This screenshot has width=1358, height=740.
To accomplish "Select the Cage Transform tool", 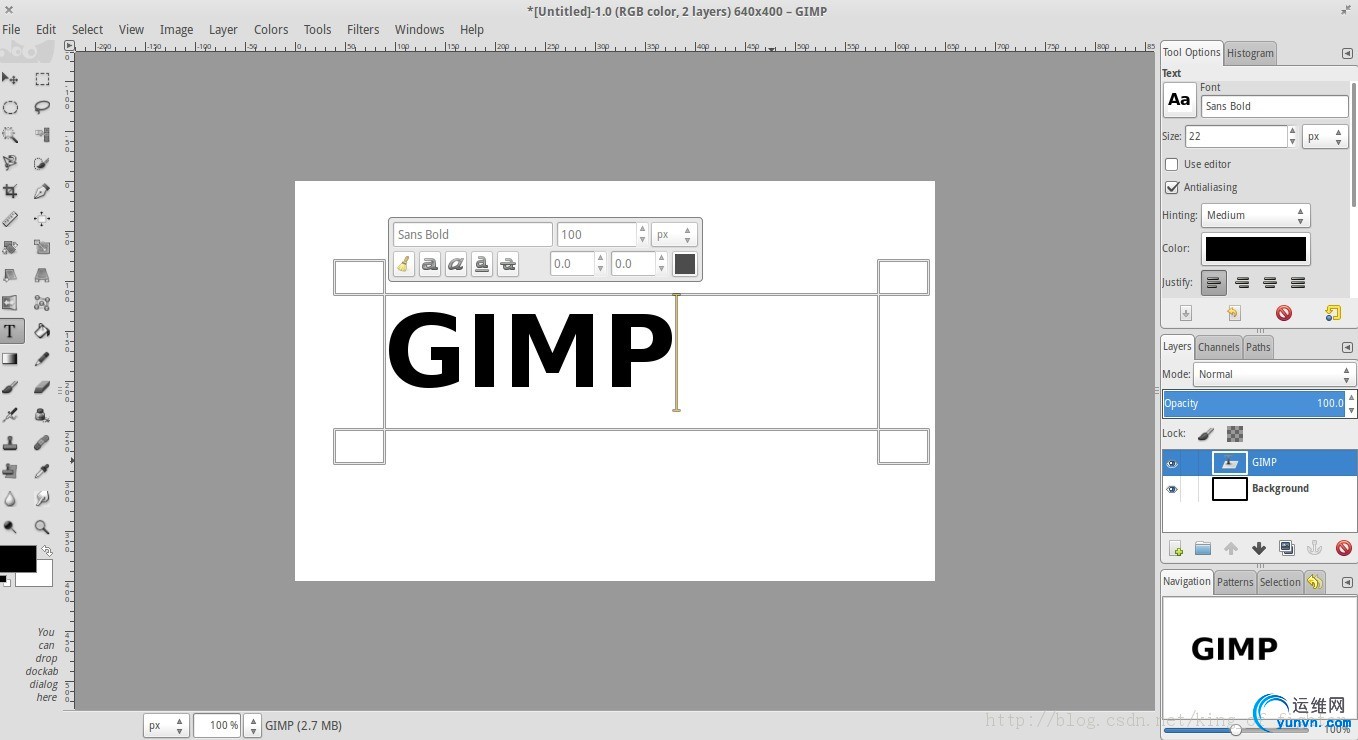I will (x=42, y=303).
